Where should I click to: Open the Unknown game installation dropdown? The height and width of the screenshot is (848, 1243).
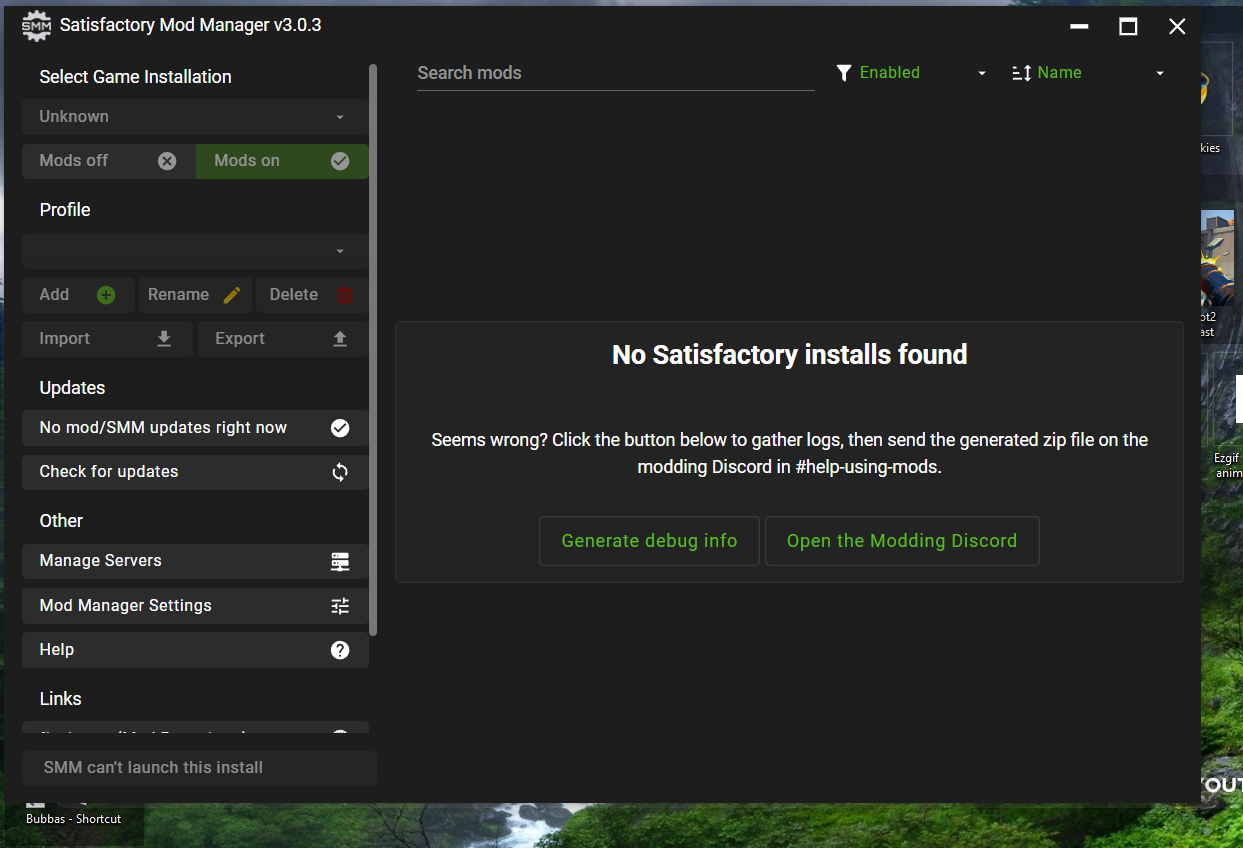[195, 117]
